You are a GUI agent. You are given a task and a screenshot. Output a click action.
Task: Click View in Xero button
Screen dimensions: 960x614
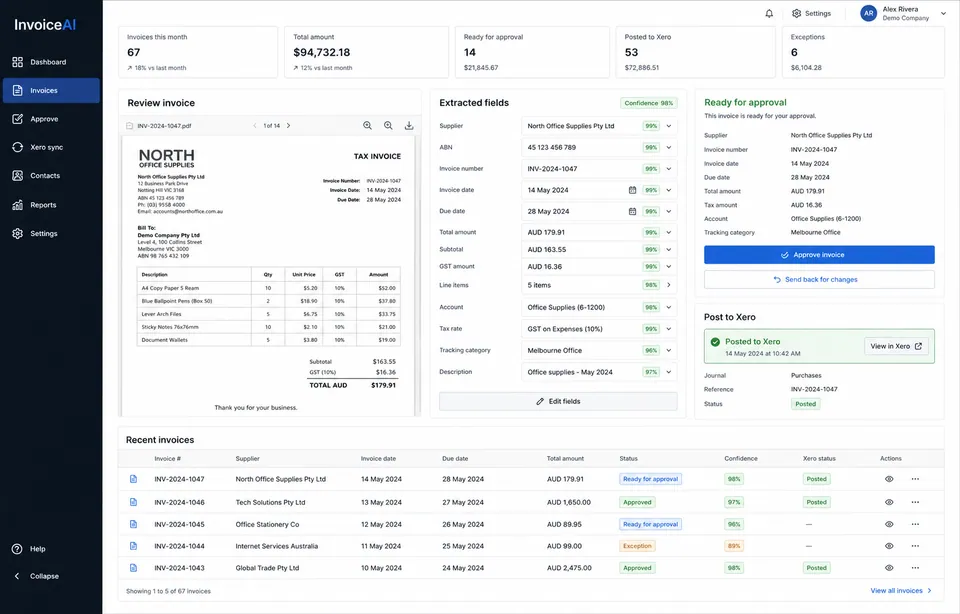click(896, 346)
